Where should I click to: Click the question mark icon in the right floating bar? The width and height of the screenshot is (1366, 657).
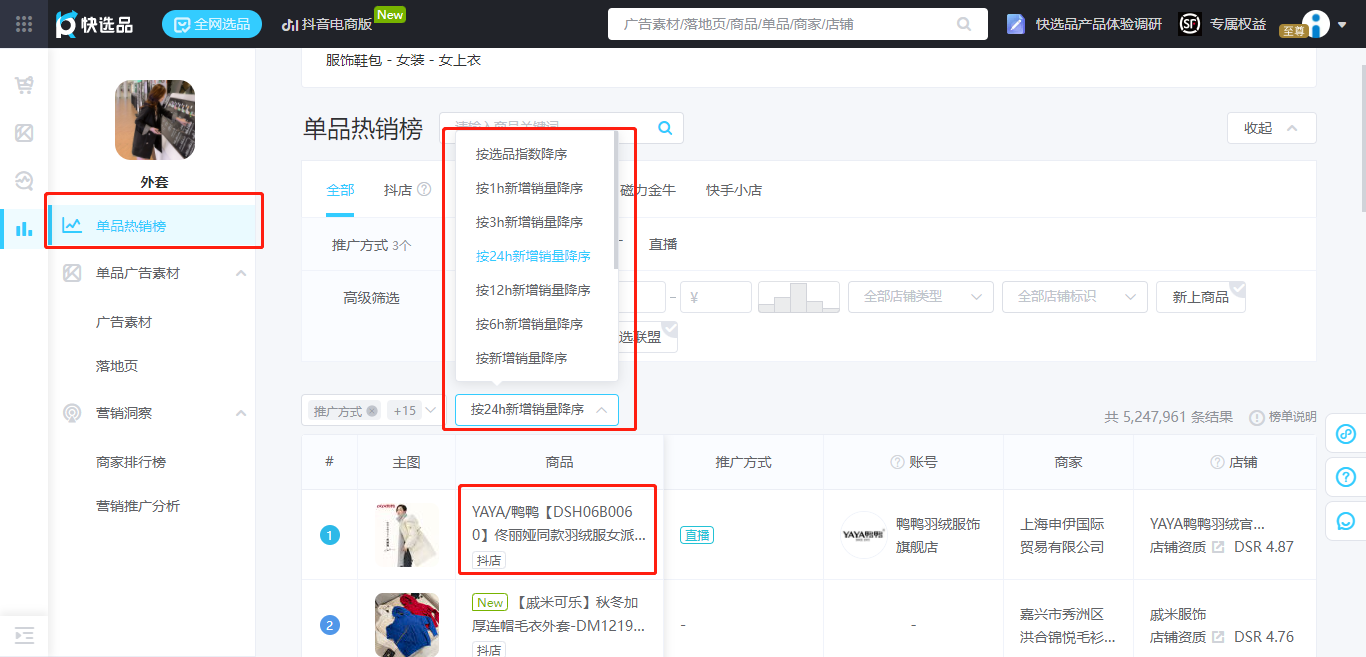click(1346, 478)
